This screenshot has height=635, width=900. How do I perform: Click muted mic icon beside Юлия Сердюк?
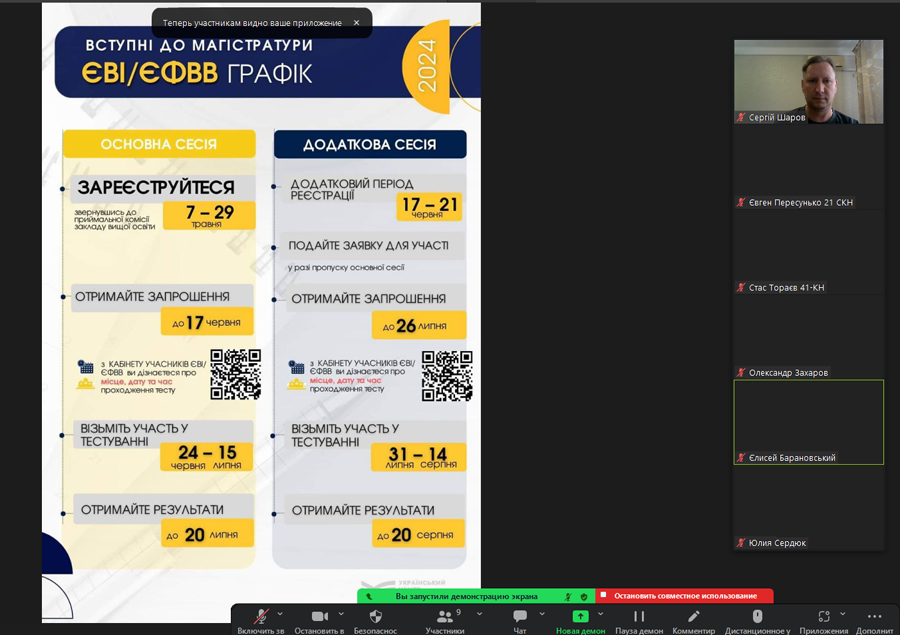coord(741,543)
